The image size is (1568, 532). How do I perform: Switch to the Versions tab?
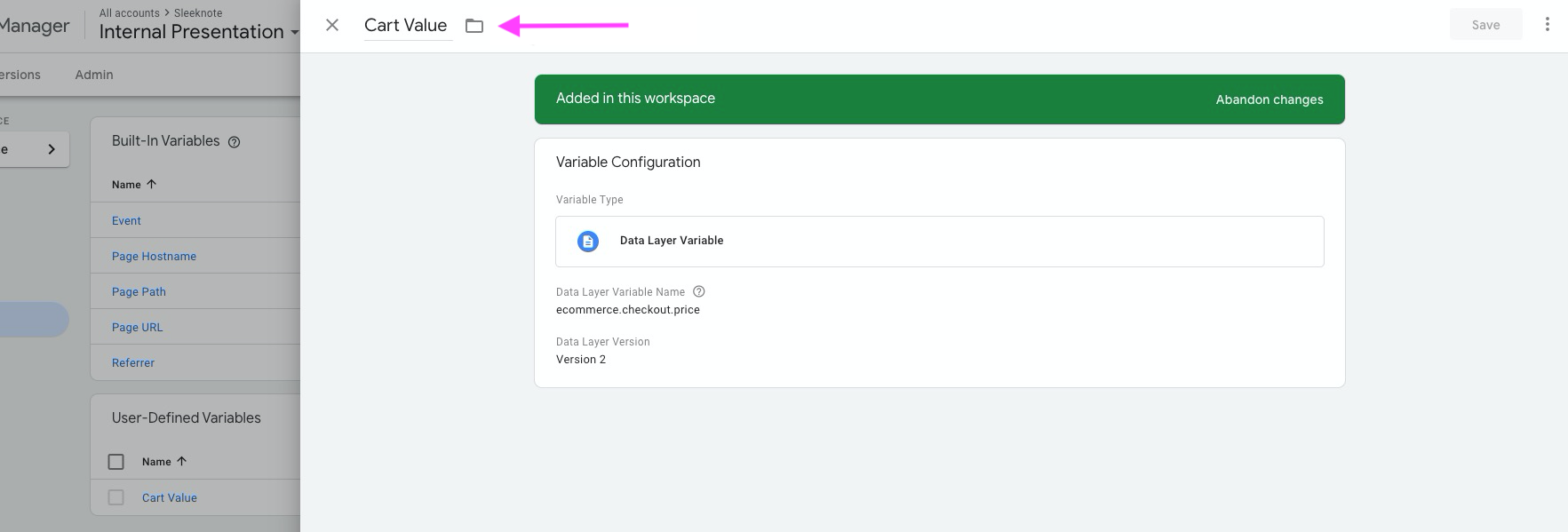pos(20,75)
